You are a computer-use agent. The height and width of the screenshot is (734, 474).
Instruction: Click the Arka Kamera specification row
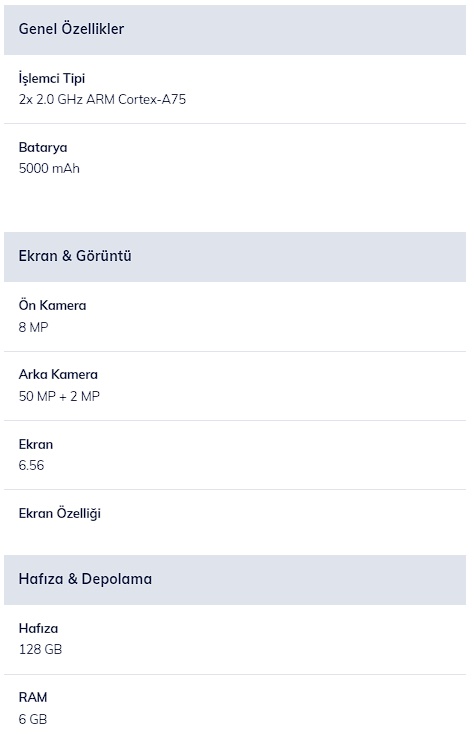[235, 386]
